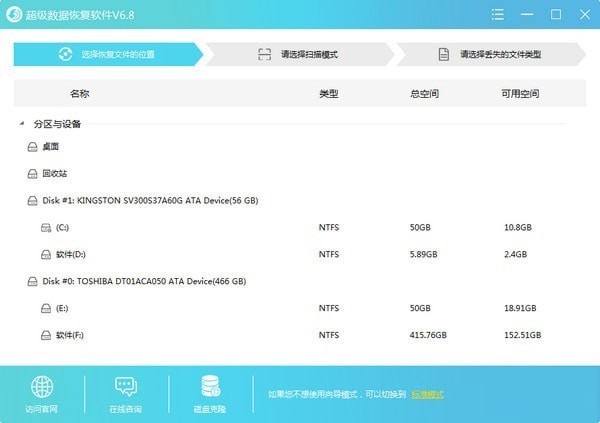The image size is (600, 423).
Task: Click the scan frame icon in second step
Action: 264,54
